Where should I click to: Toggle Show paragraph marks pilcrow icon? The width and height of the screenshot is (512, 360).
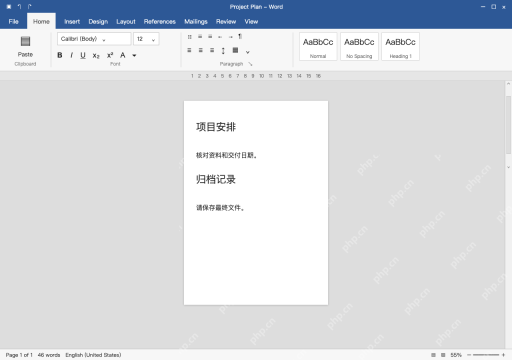click(x=240, y=37)
